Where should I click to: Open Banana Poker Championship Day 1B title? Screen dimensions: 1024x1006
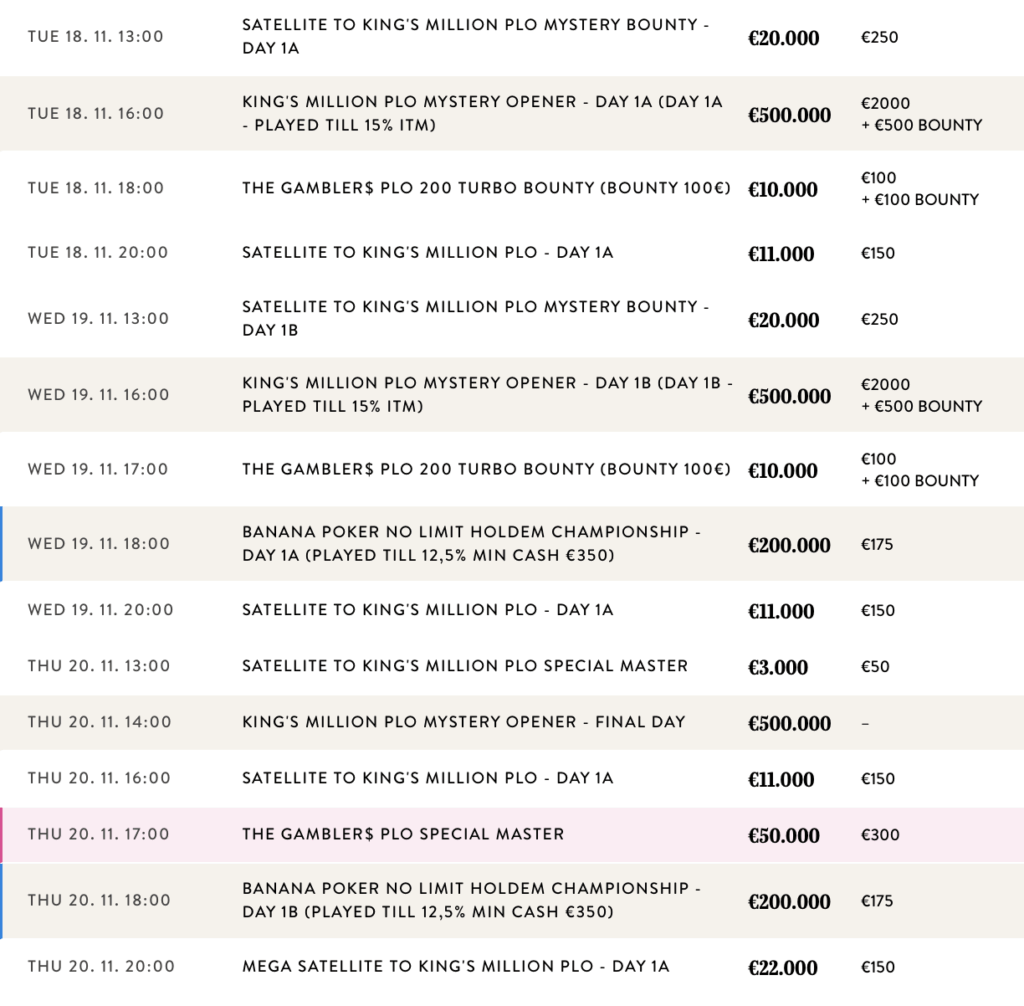pos(465,900)
